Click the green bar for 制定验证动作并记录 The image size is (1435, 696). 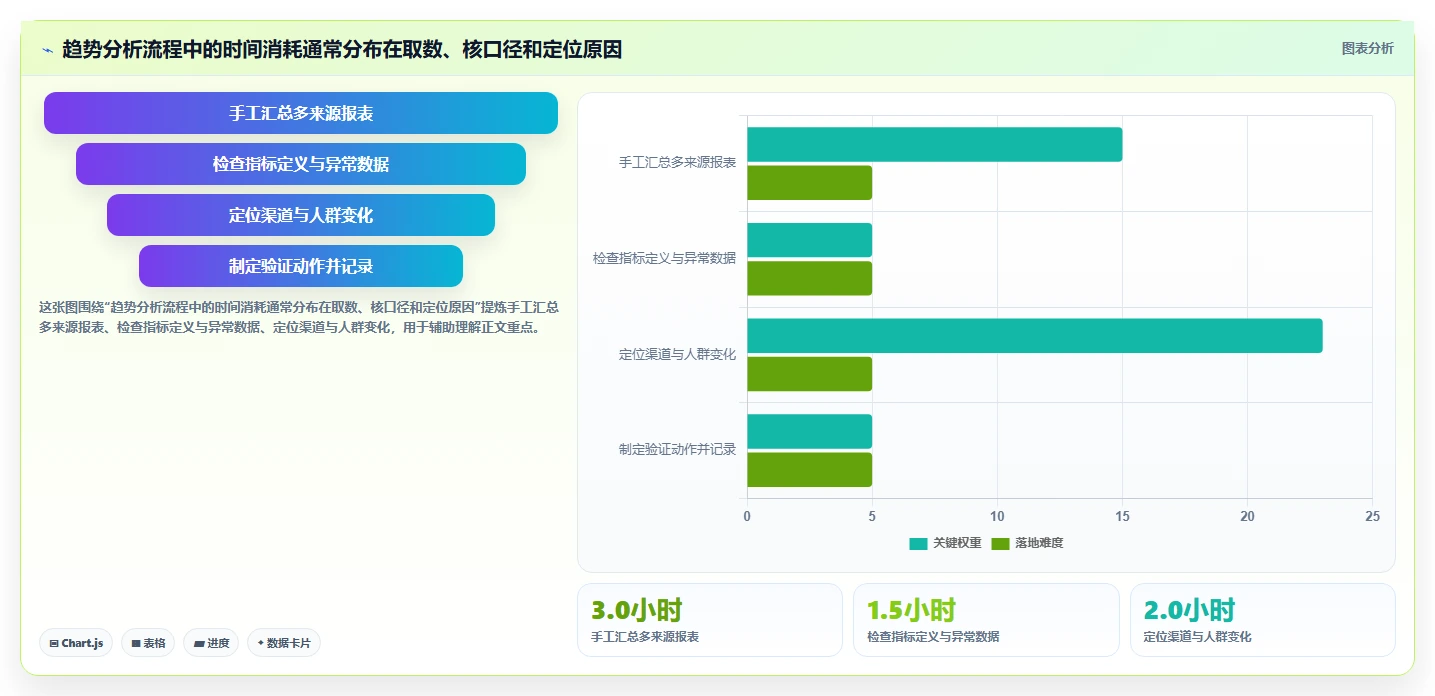pyautogui.click(x=809, y=470)
